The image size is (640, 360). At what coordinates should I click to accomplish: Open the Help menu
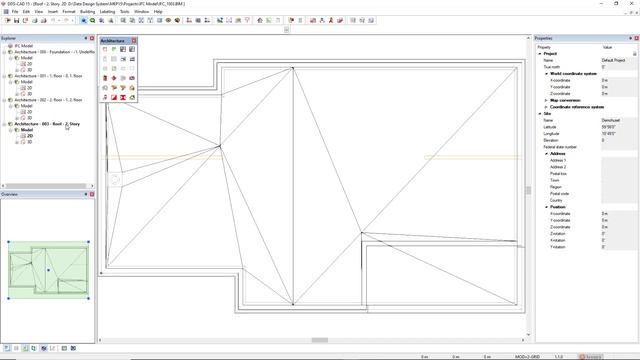point(158,12)
